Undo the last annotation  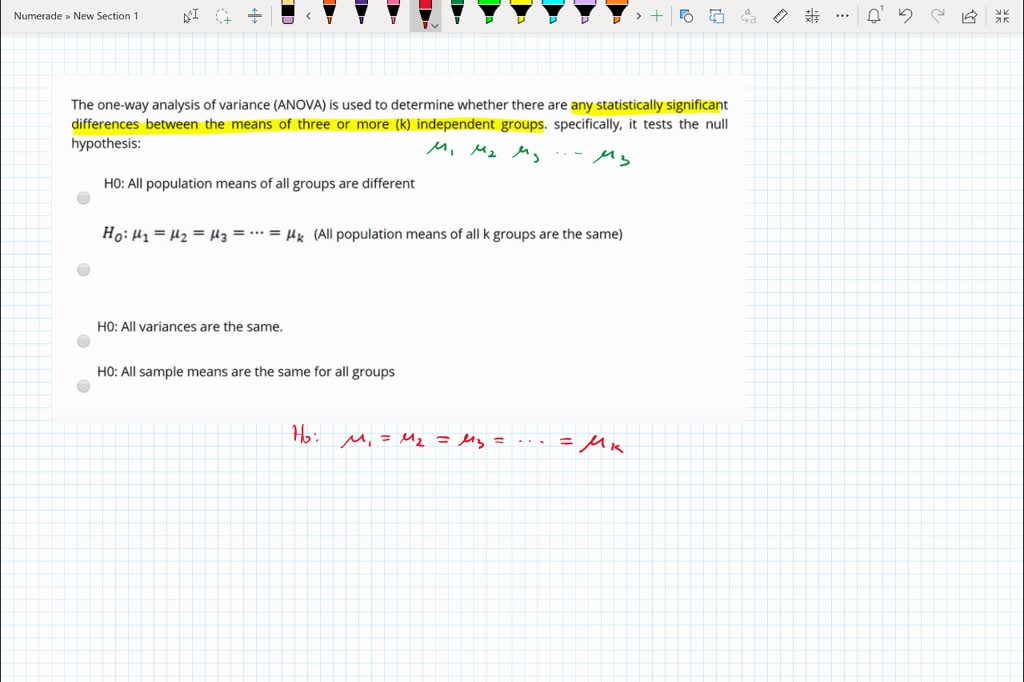pyautogui.click(x=905, y=16)
